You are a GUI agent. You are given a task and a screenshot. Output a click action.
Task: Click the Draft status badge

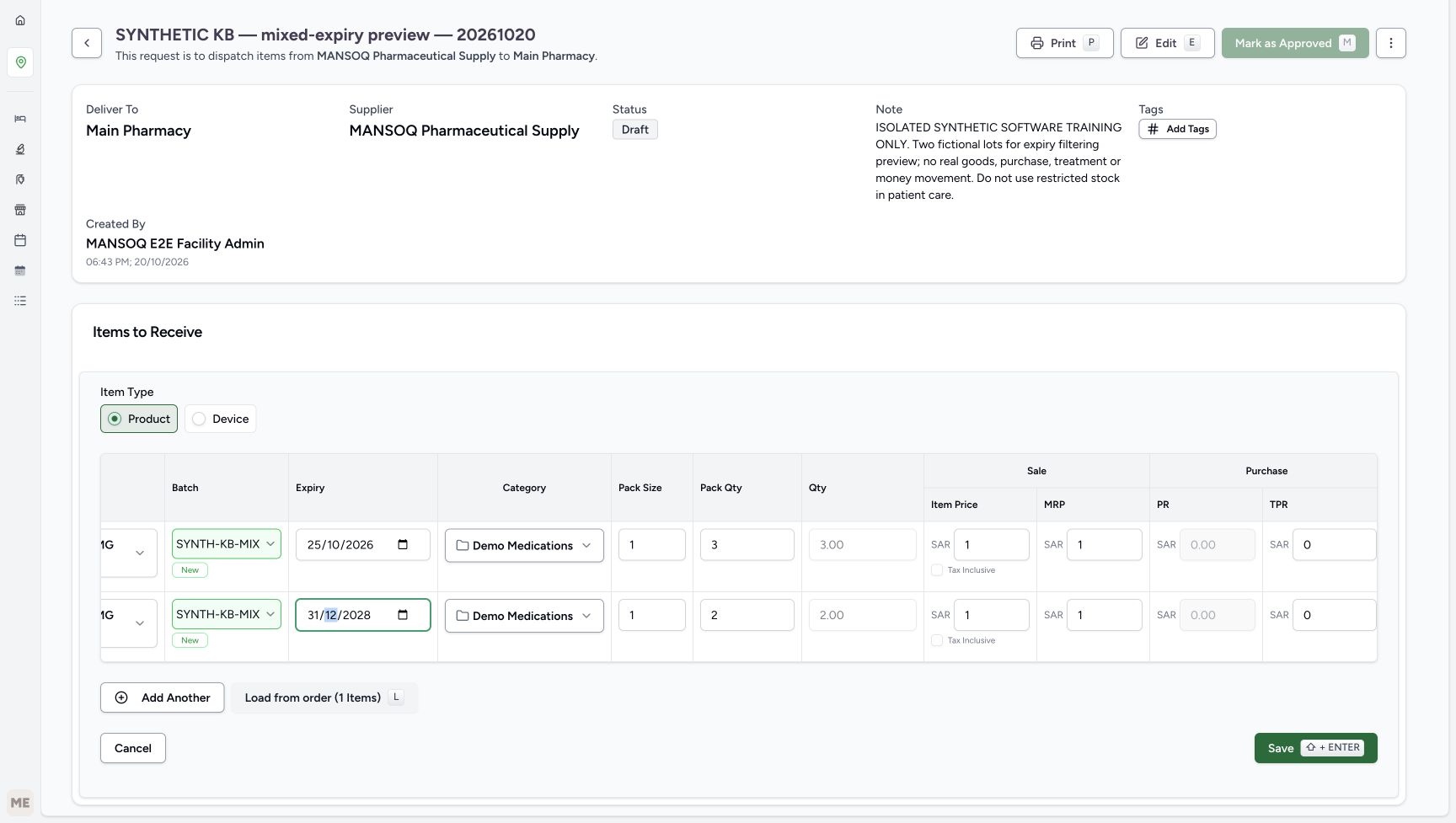[x=635, y=130]
